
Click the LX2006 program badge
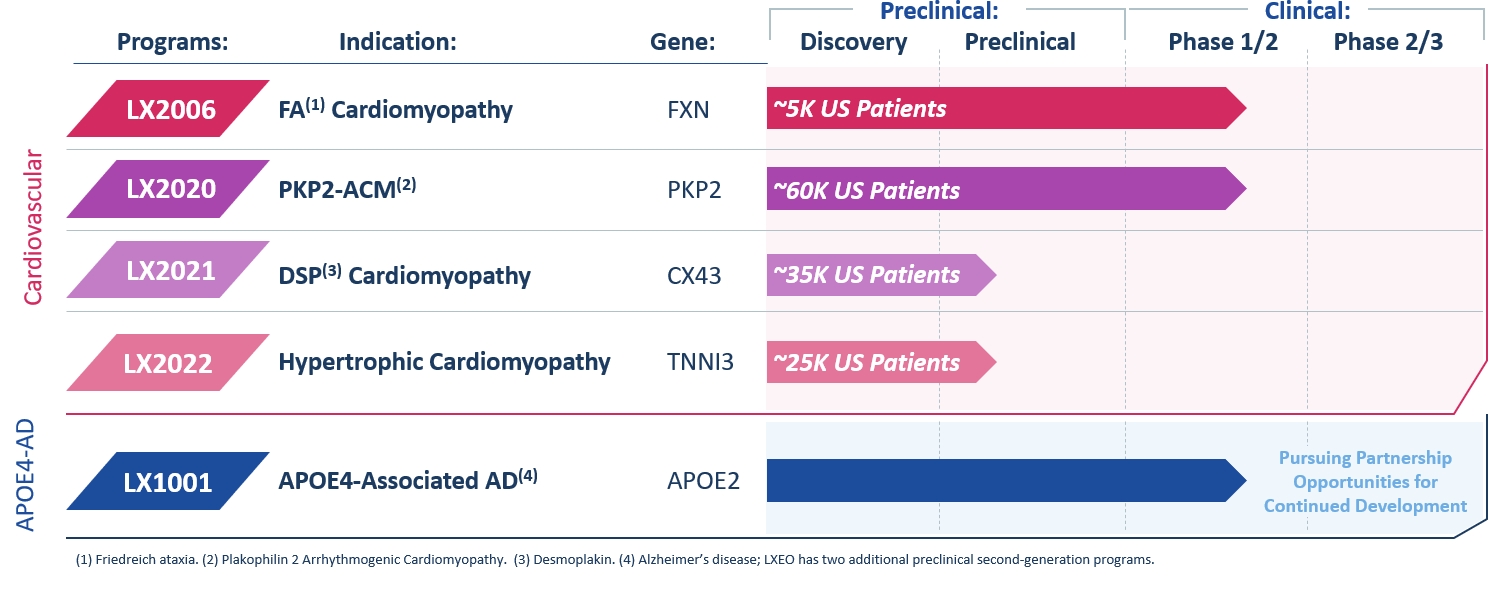(x=169, y=109)
